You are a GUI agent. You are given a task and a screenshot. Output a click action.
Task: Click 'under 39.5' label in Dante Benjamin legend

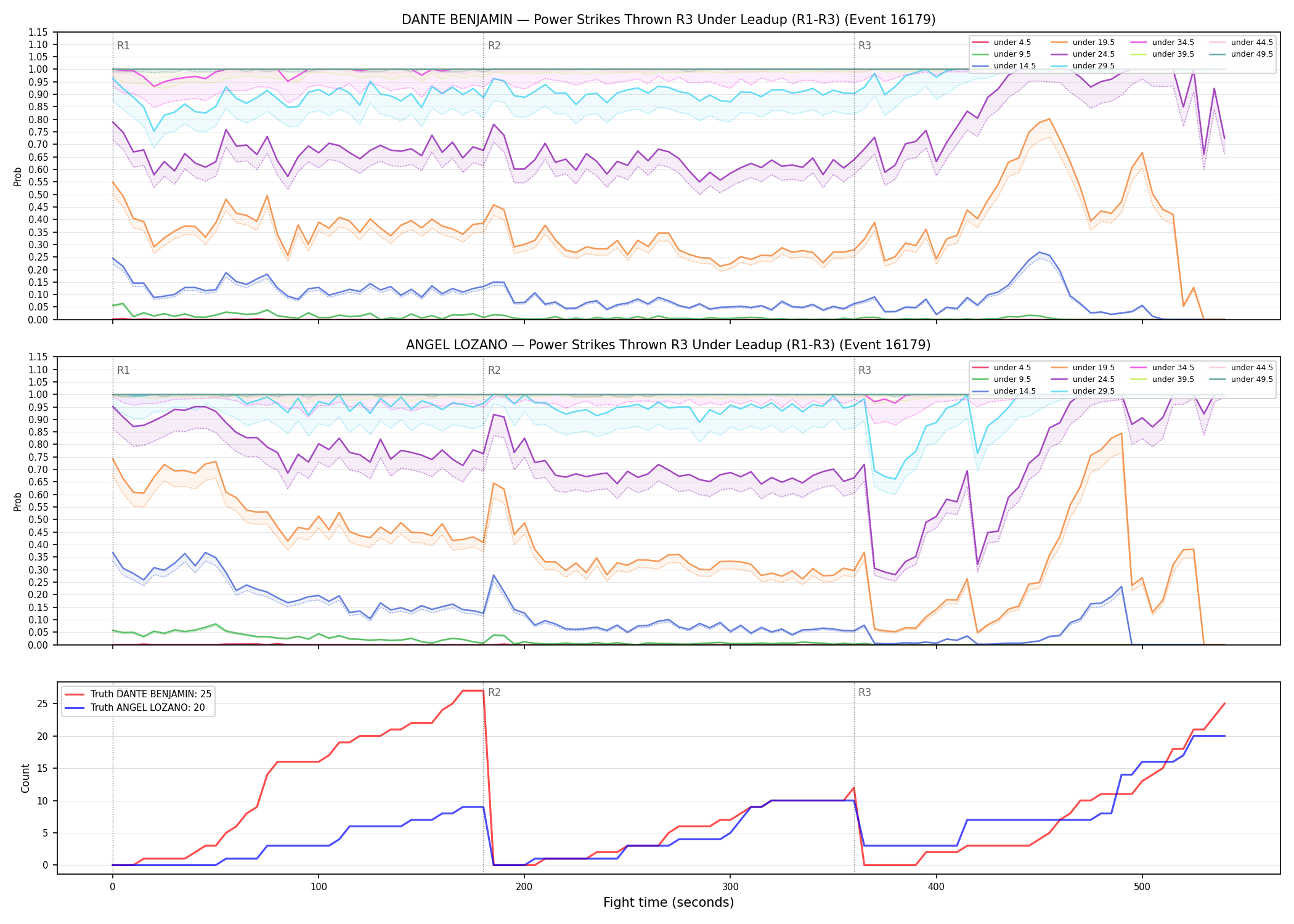click(1173, 54)
